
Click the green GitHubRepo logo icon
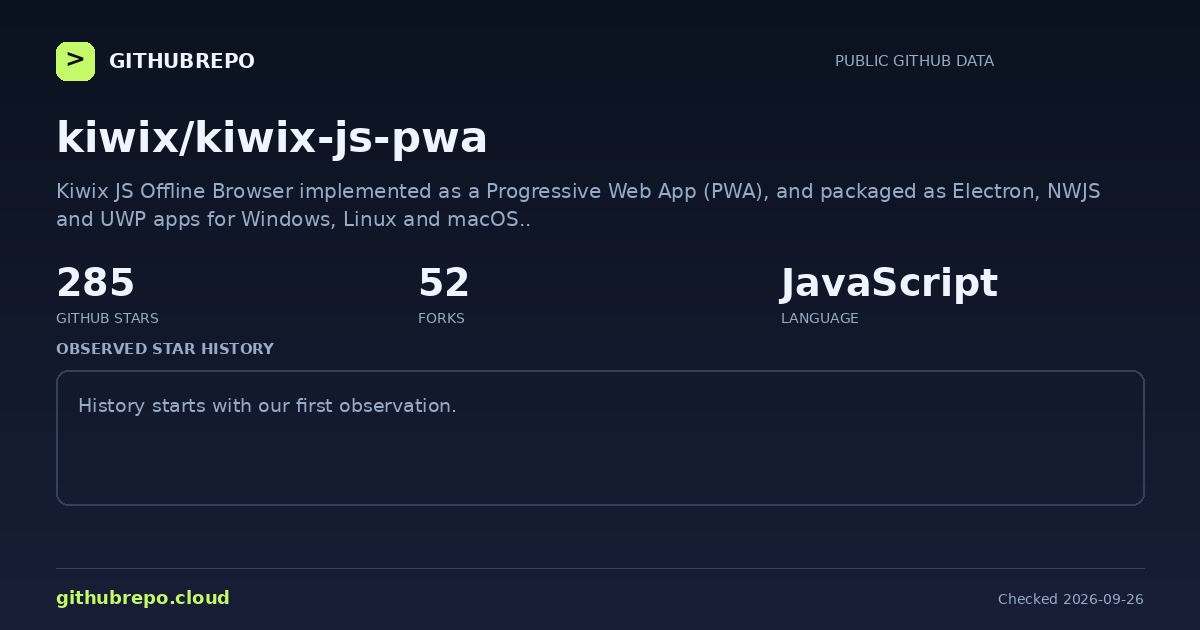click(75, 61)
